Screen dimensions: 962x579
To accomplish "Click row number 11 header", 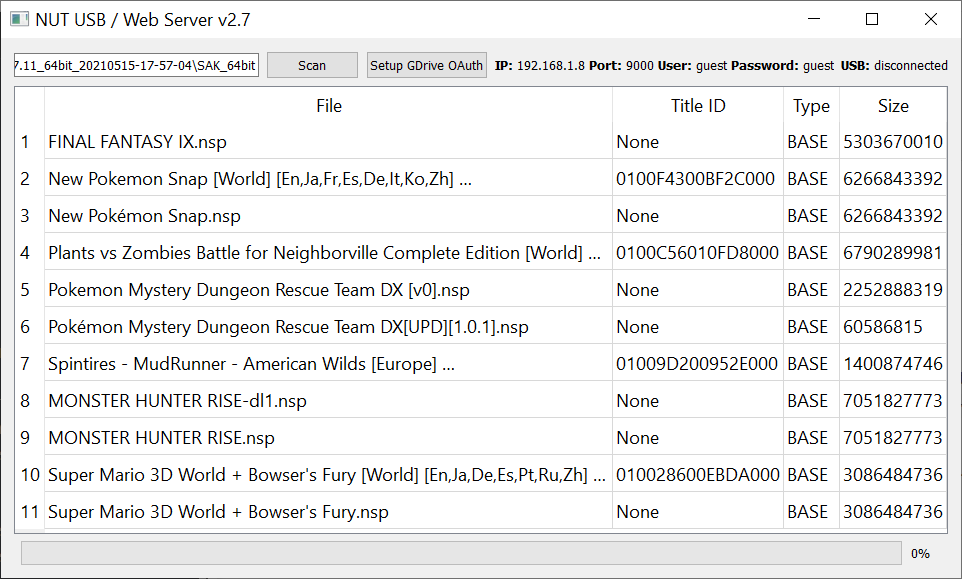I will pos(29,512).
